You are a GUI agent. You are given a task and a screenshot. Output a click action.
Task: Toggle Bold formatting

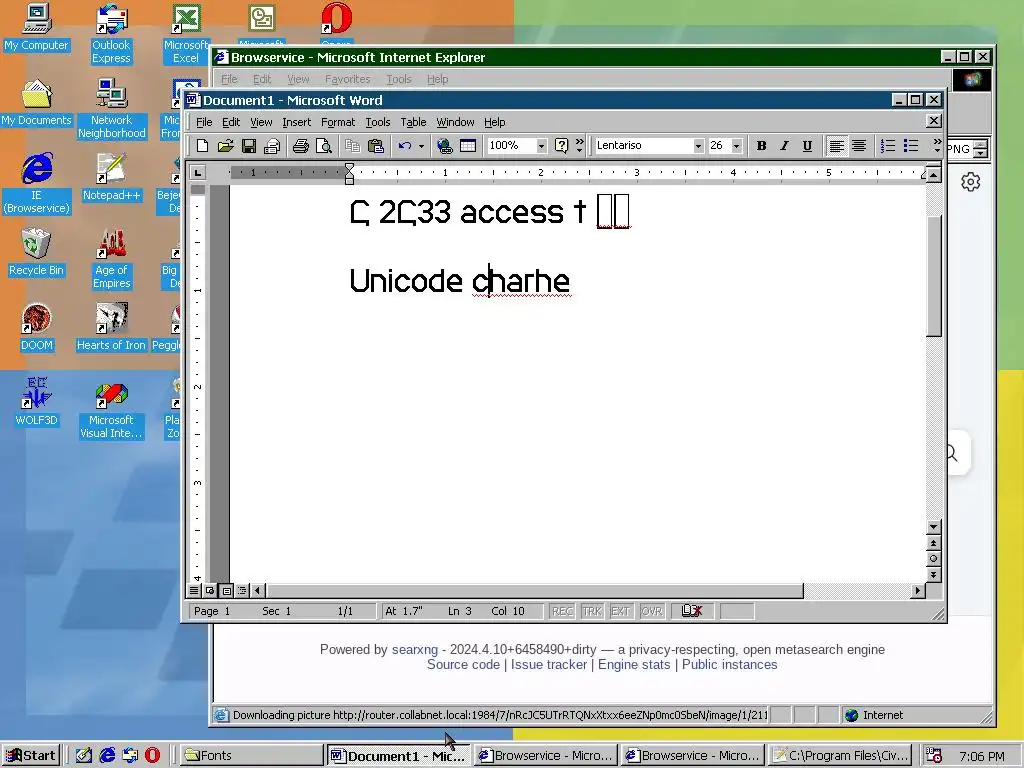click(x=761, y=146)
